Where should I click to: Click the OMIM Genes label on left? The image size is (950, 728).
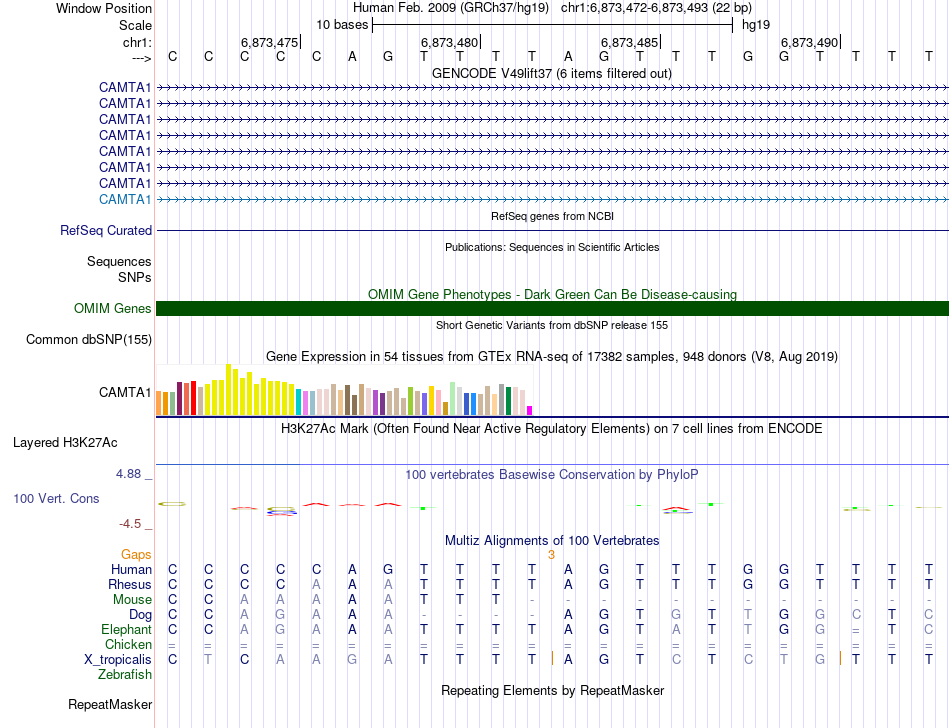click(x=113, y=308)
